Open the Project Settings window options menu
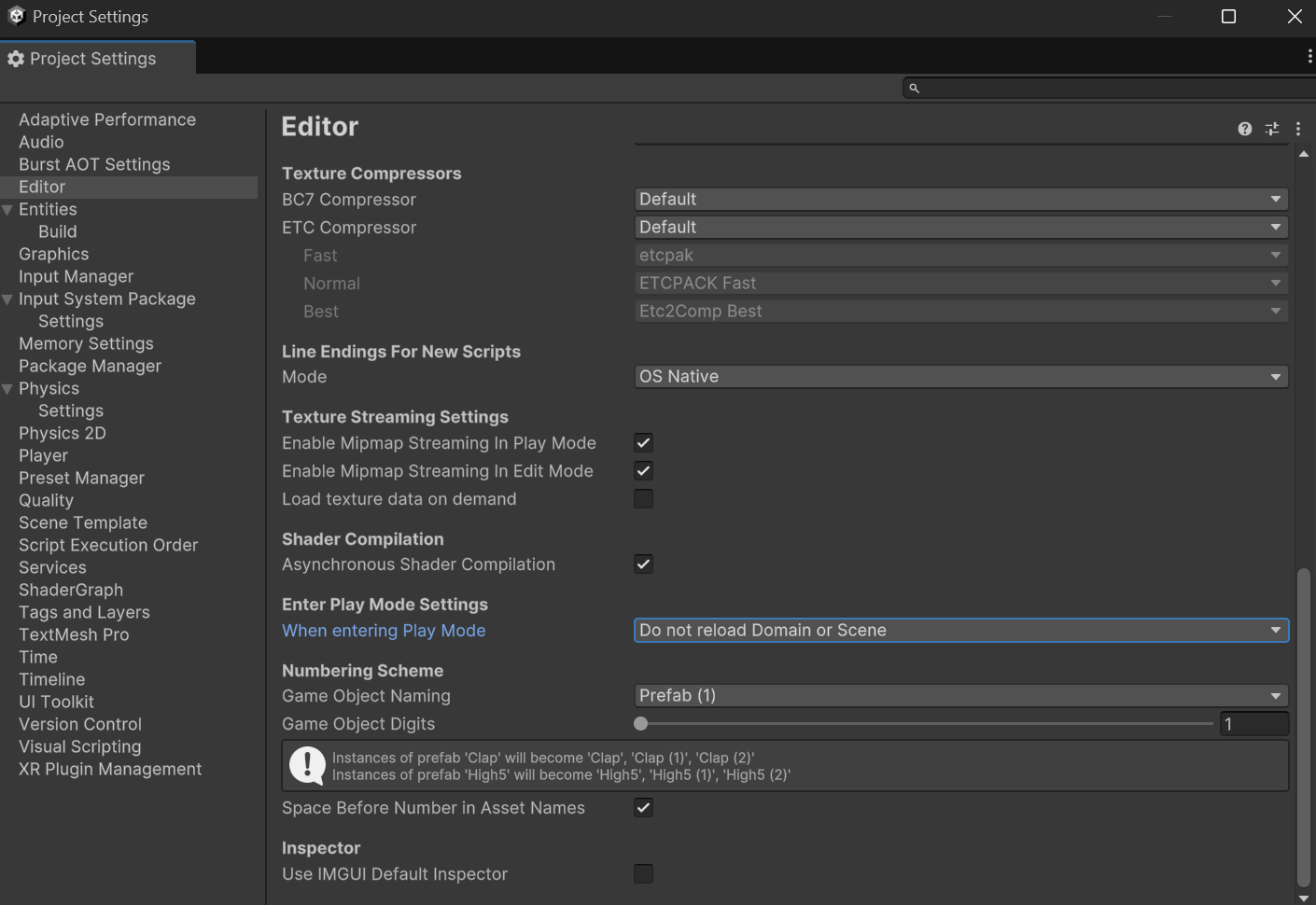The image size is (1316, 905). [x=1309, y=57]
